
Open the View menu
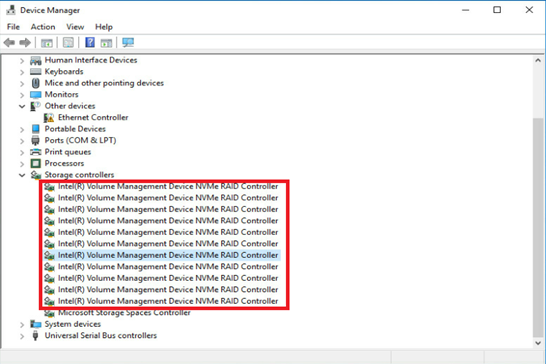click(75, 27)
